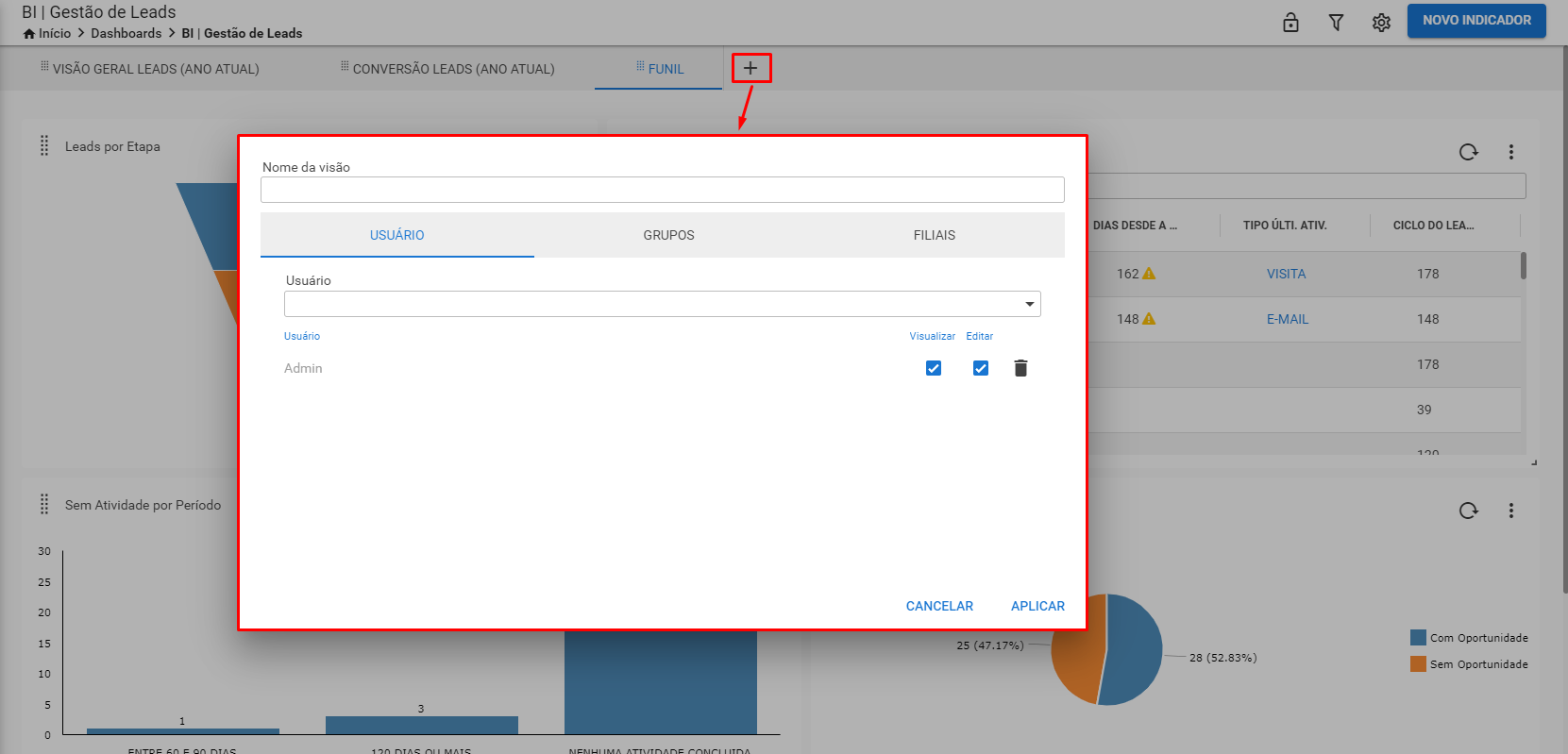
Task: Click bar labeled 3 in chart
Action: point(422,725)
